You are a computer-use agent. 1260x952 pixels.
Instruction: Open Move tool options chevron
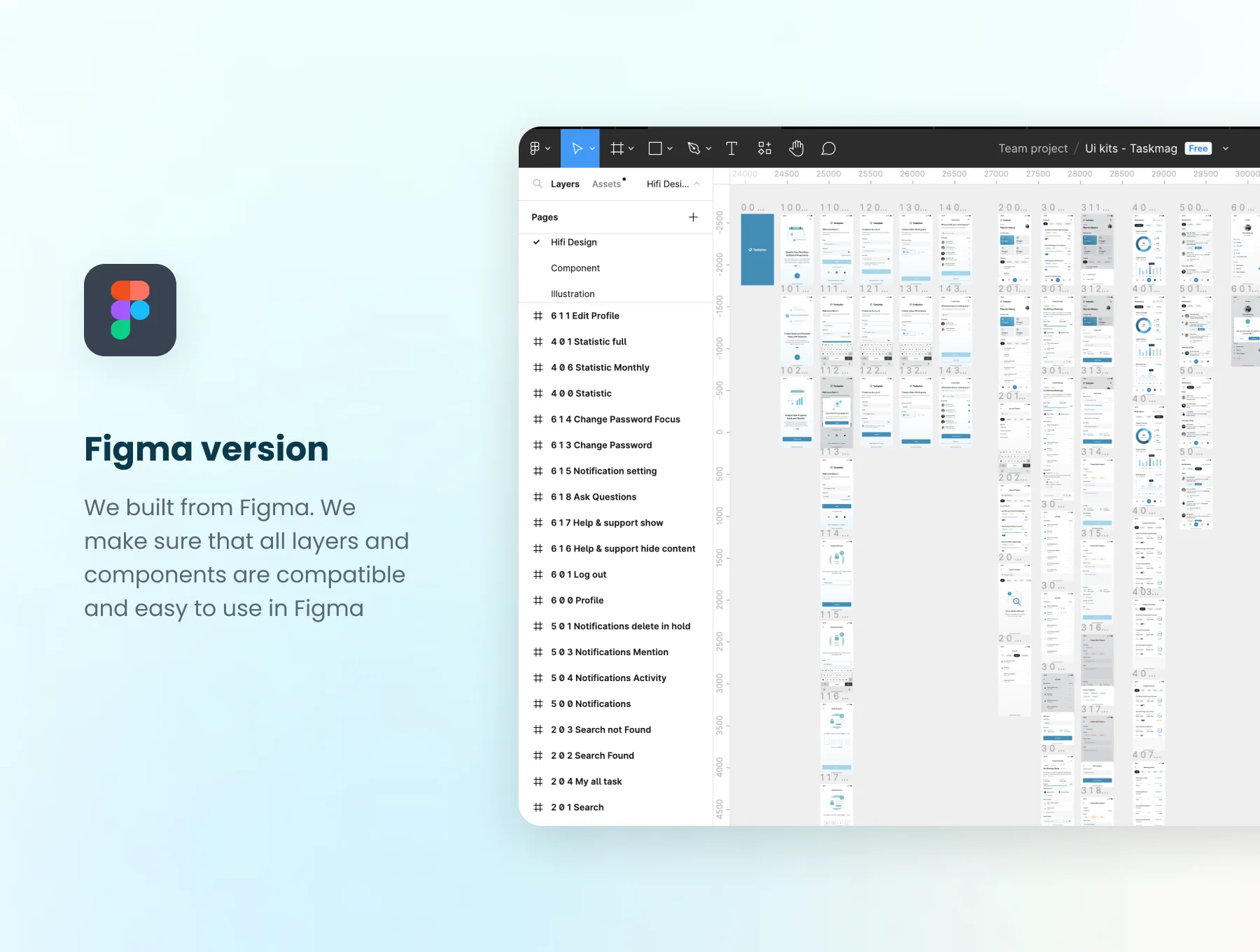click(x=592, y=149)
